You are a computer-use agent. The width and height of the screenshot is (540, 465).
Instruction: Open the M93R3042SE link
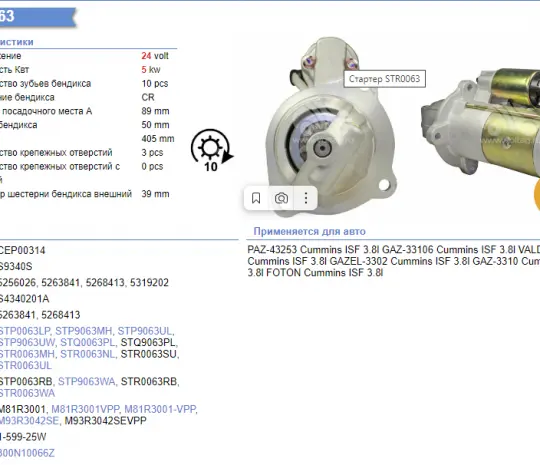29,421
